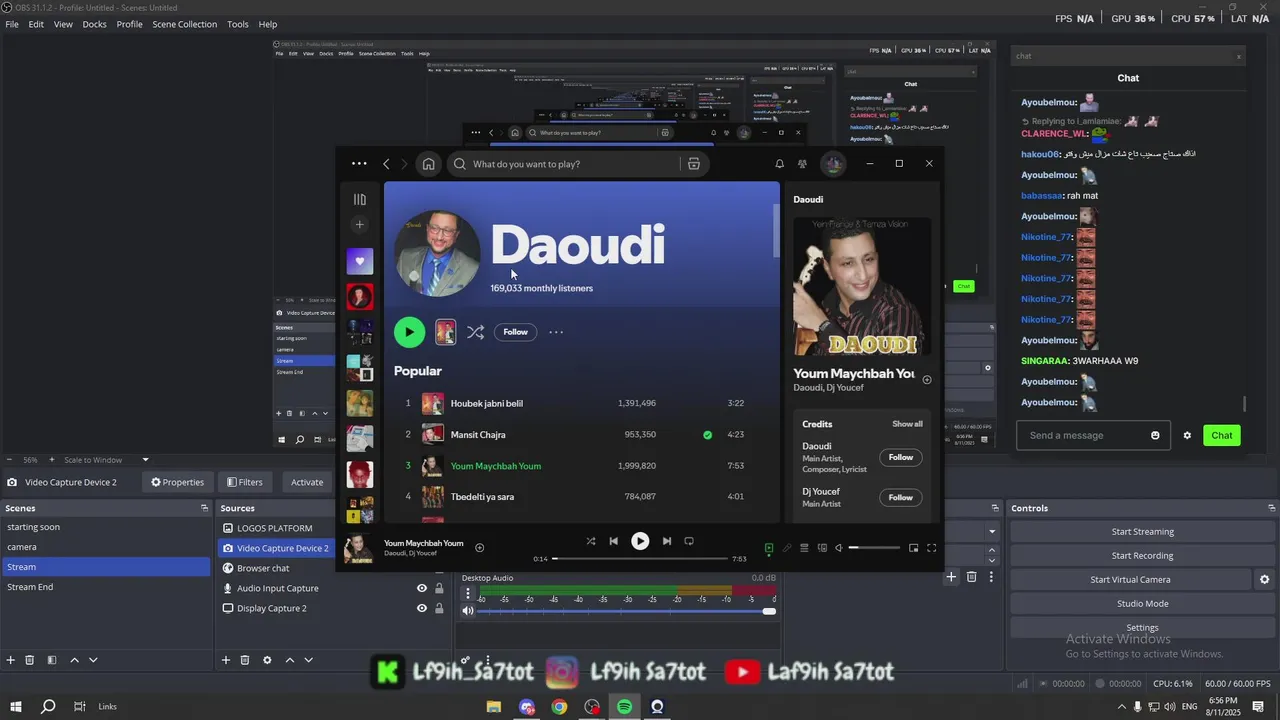Open OBS Docks menu
Image resolution: width=1280 pixels, height=720 pixels.
coord(94,24)
